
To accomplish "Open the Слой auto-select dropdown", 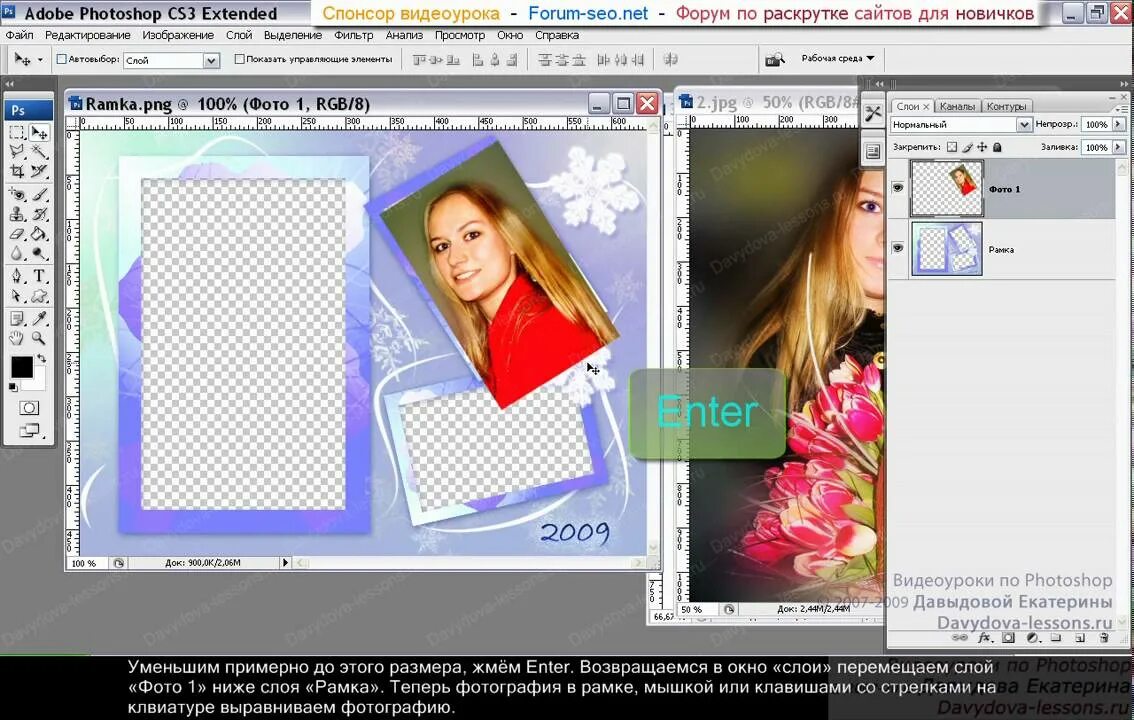I will [x=211, y=61].
